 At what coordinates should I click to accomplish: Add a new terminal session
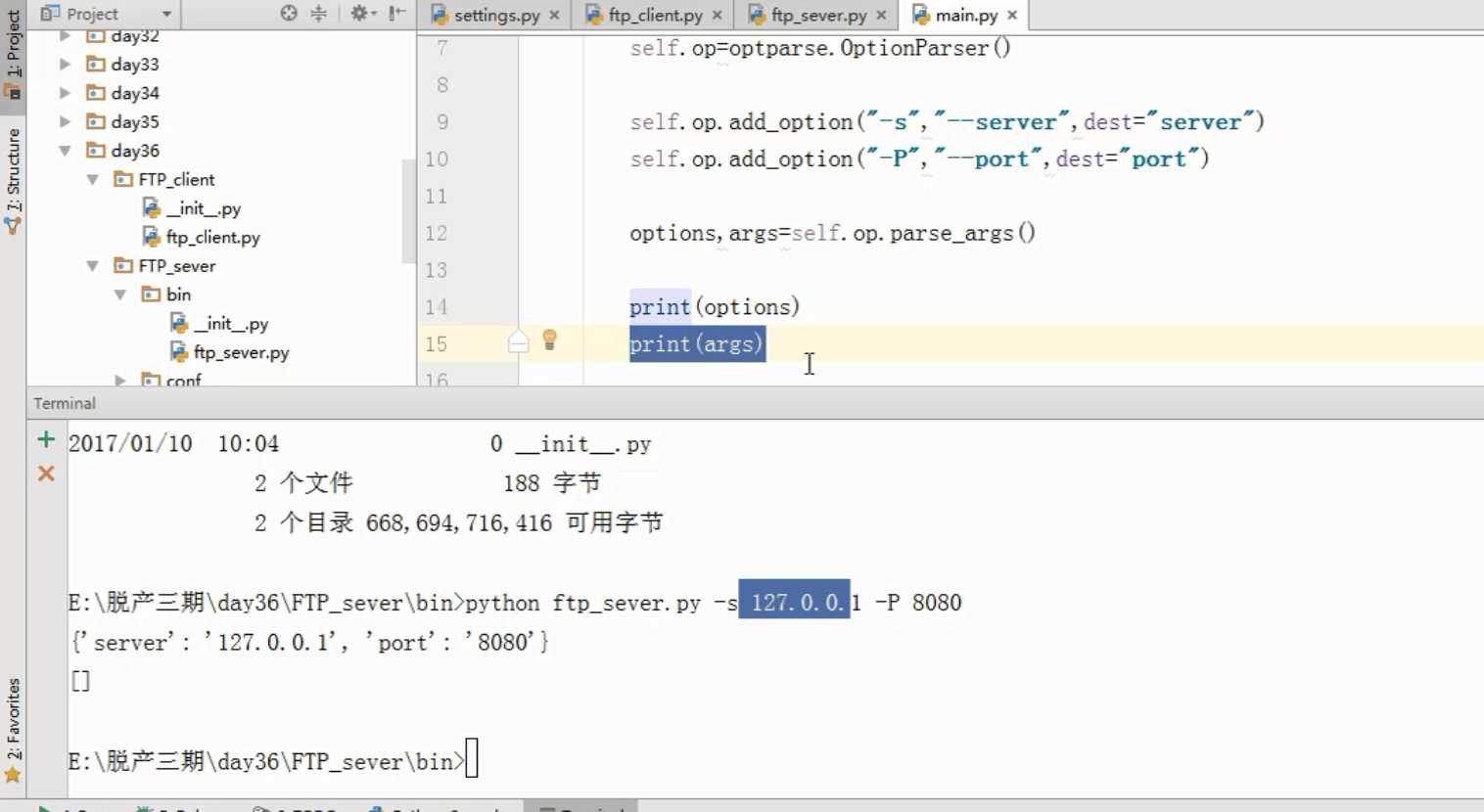[x=46, y=439]
